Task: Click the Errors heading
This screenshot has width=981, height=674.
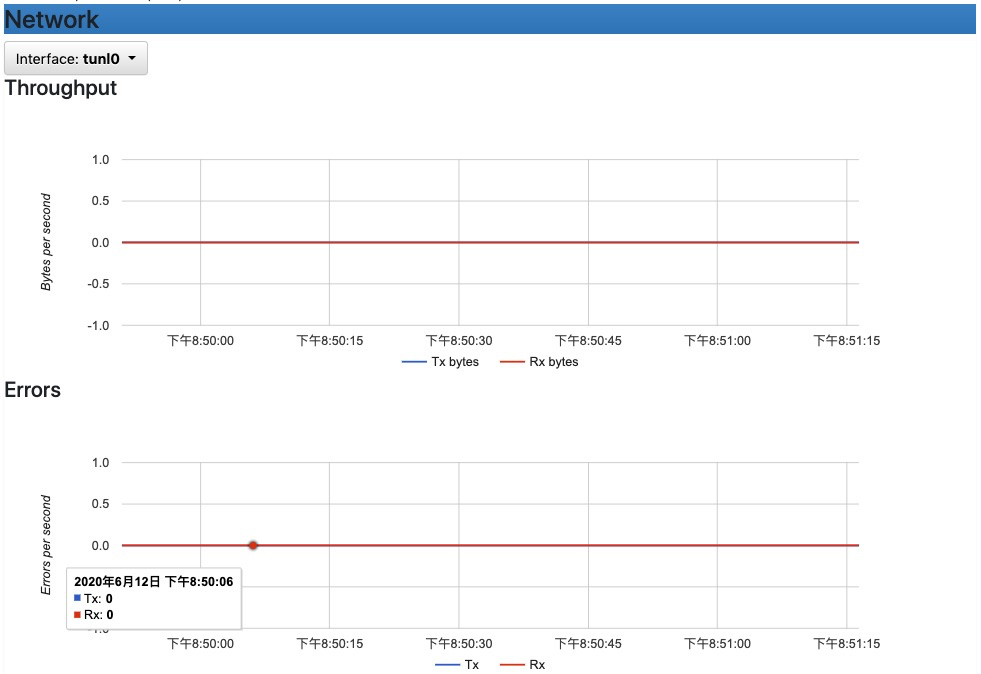Action: [x=33, y=390]
